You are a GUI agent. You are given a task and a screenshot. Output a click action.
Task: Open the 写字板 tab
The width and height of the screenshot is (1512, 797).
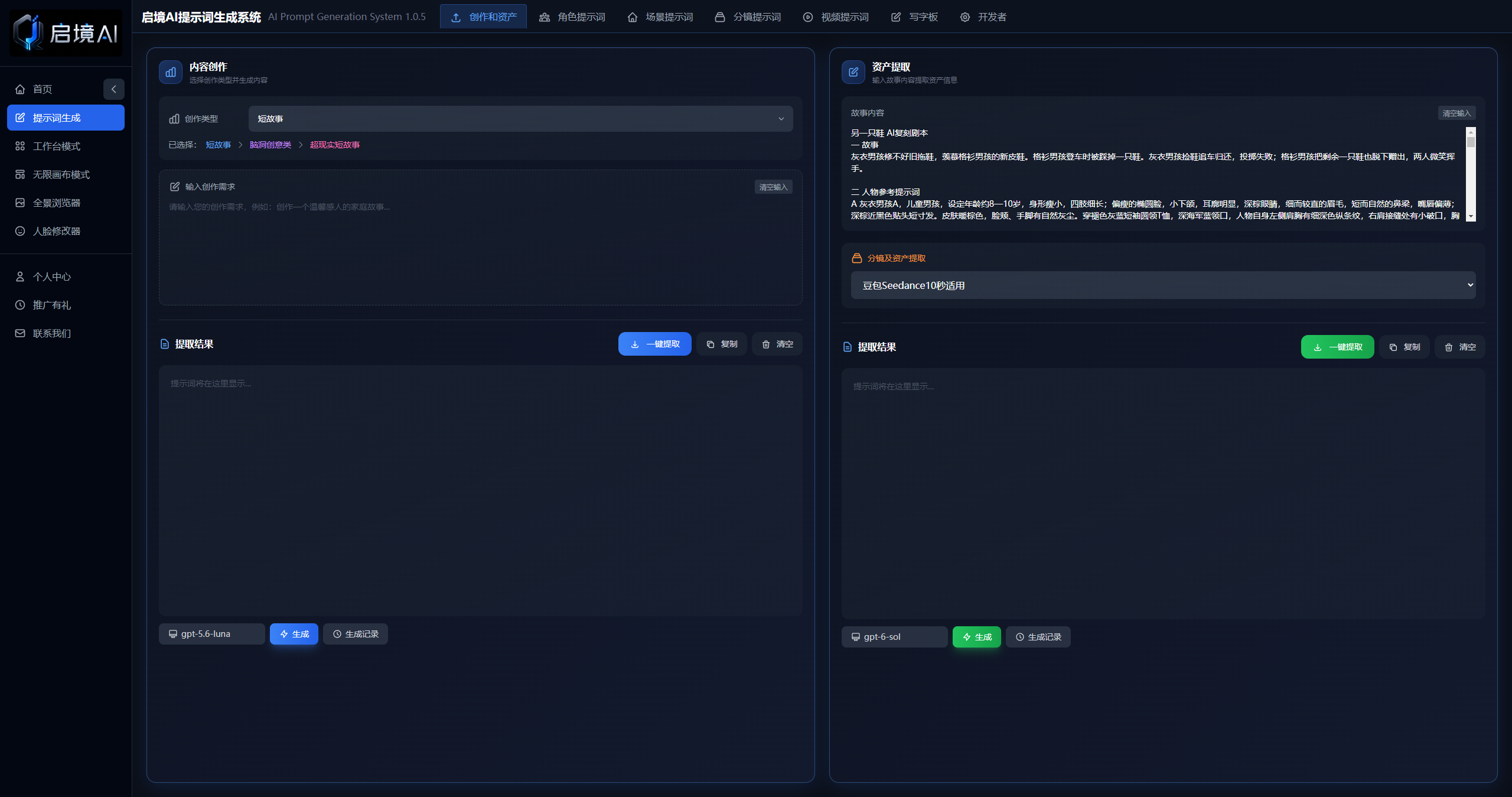[x=914, y=17]
